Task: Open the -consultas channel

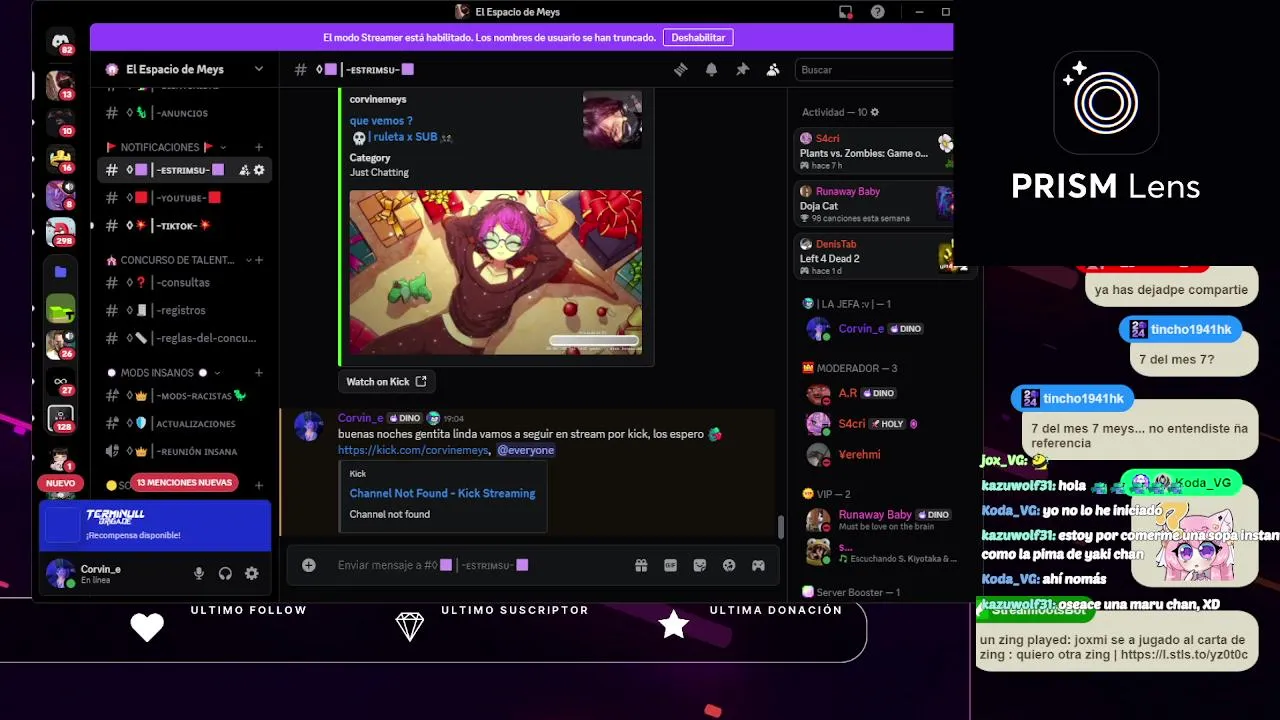Action: click(x=184, y=282)
